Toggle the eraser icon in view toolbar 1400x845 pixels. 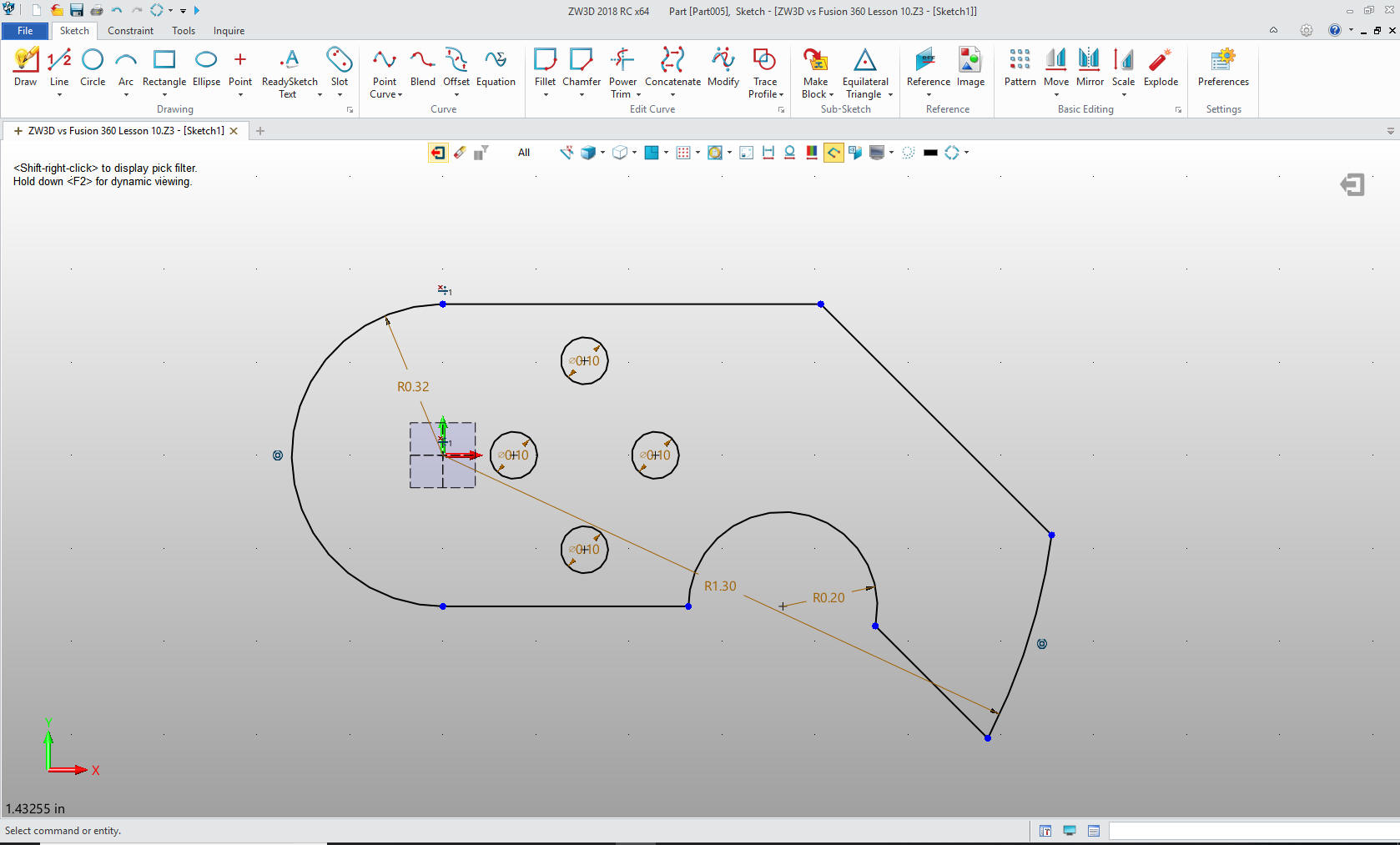pos(460,153)
